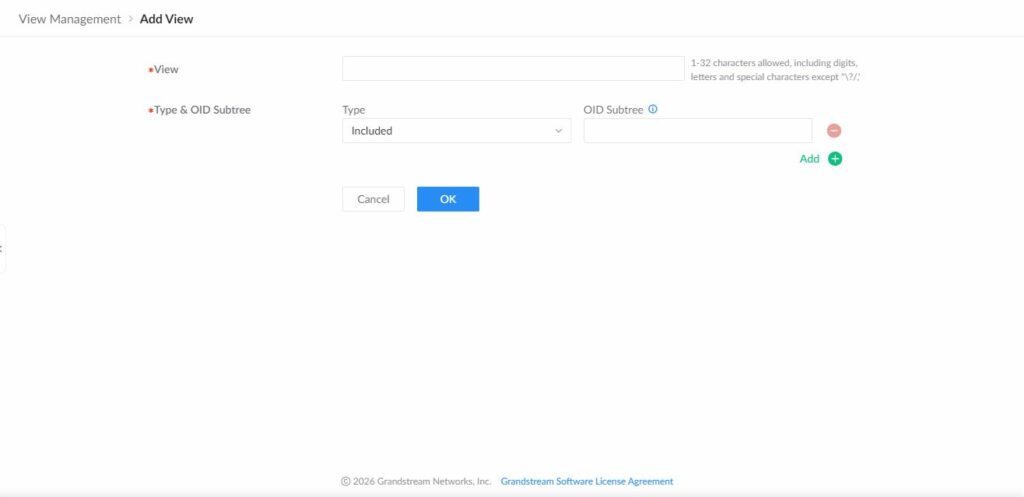Go back to View Management breadcrumb
This screenshot has height=497, width=1024.
70,19
